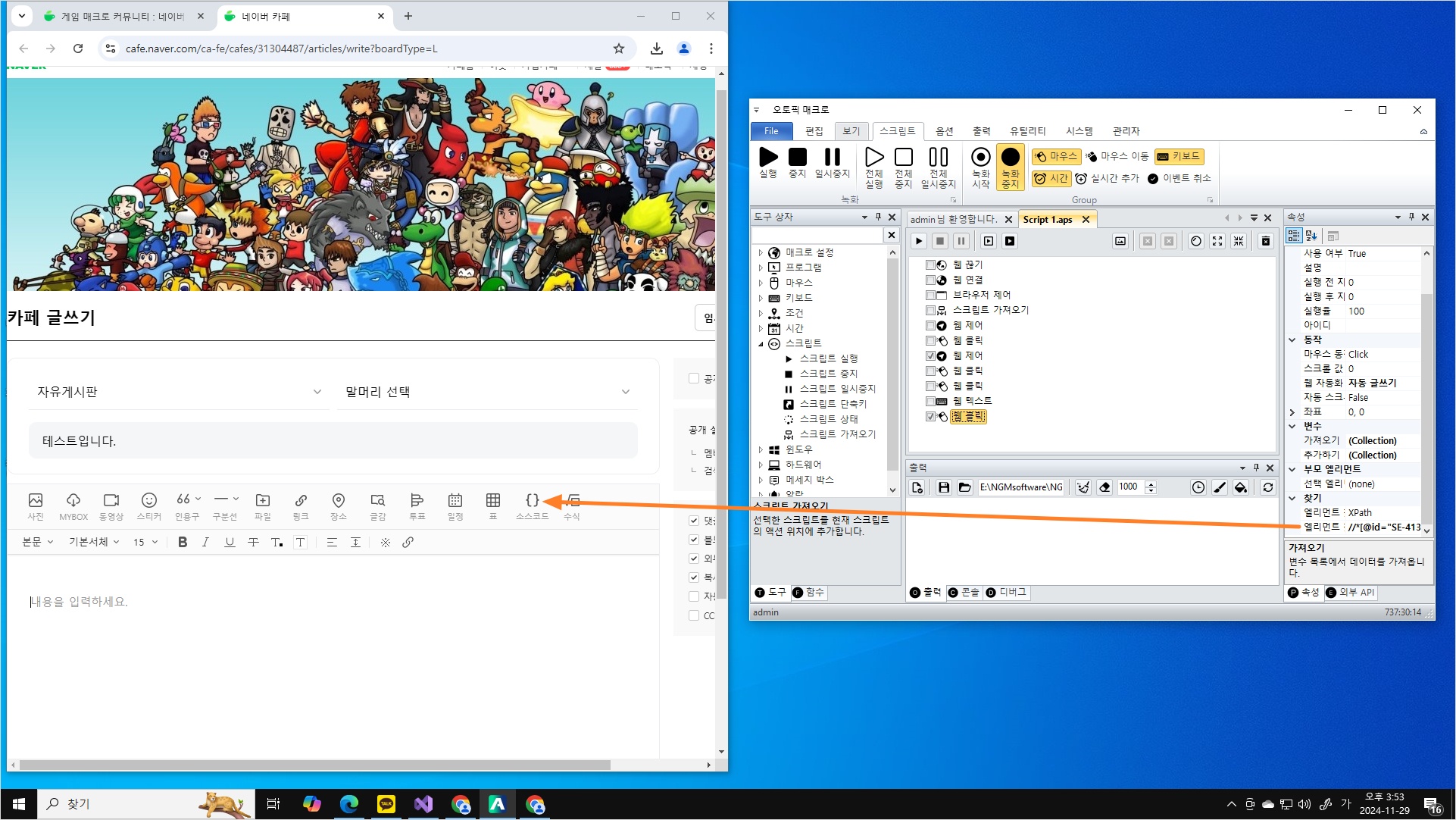Open the 옵션 ribbon tab

(944, 131)
